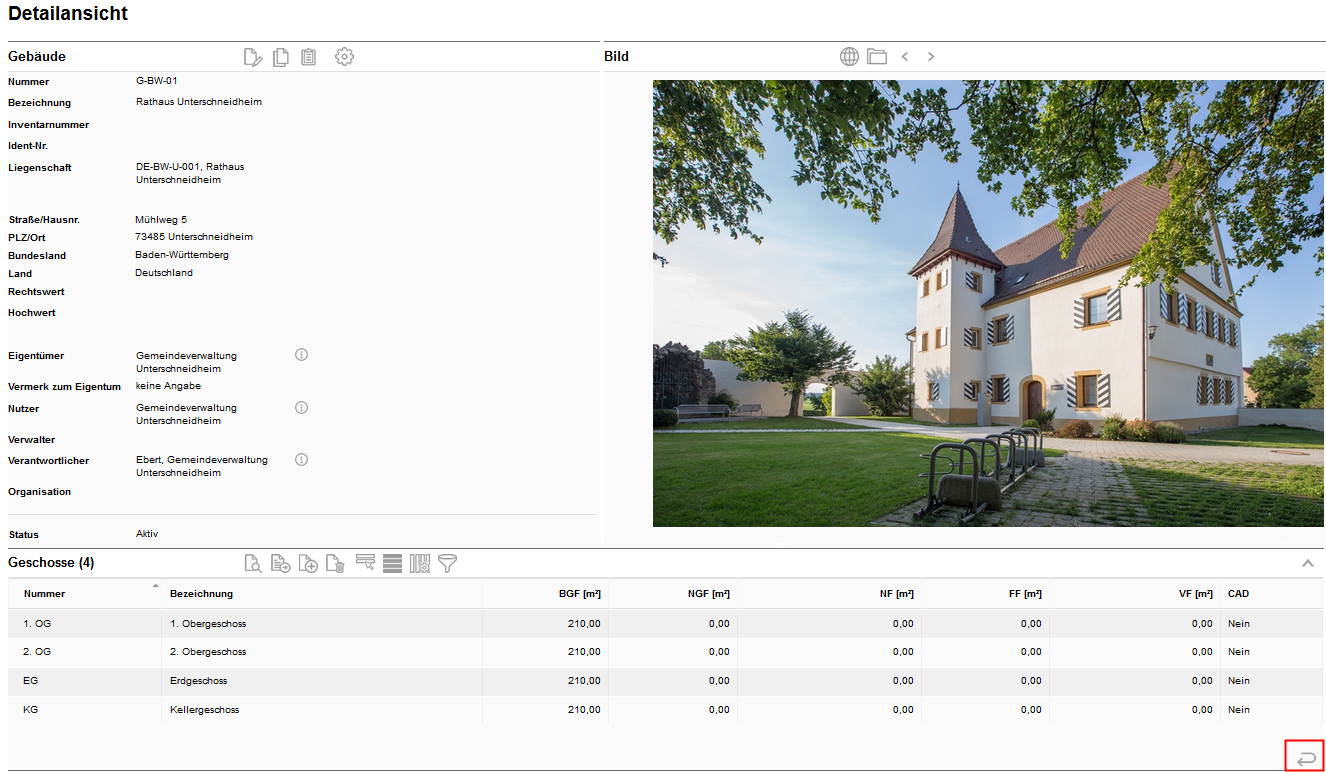
Task: Click the BGF [m²] column header
Action: point(579,594)
